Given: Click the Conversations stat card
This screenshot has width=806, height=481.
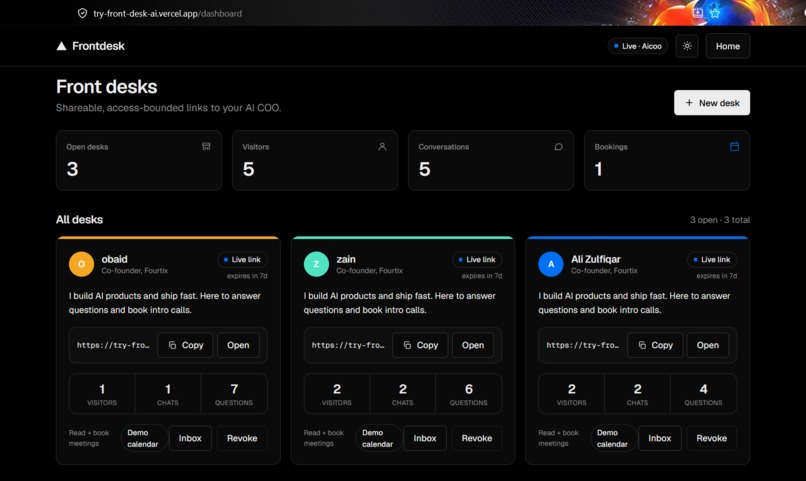Looking at the screenshot, I should coord(491,160).
